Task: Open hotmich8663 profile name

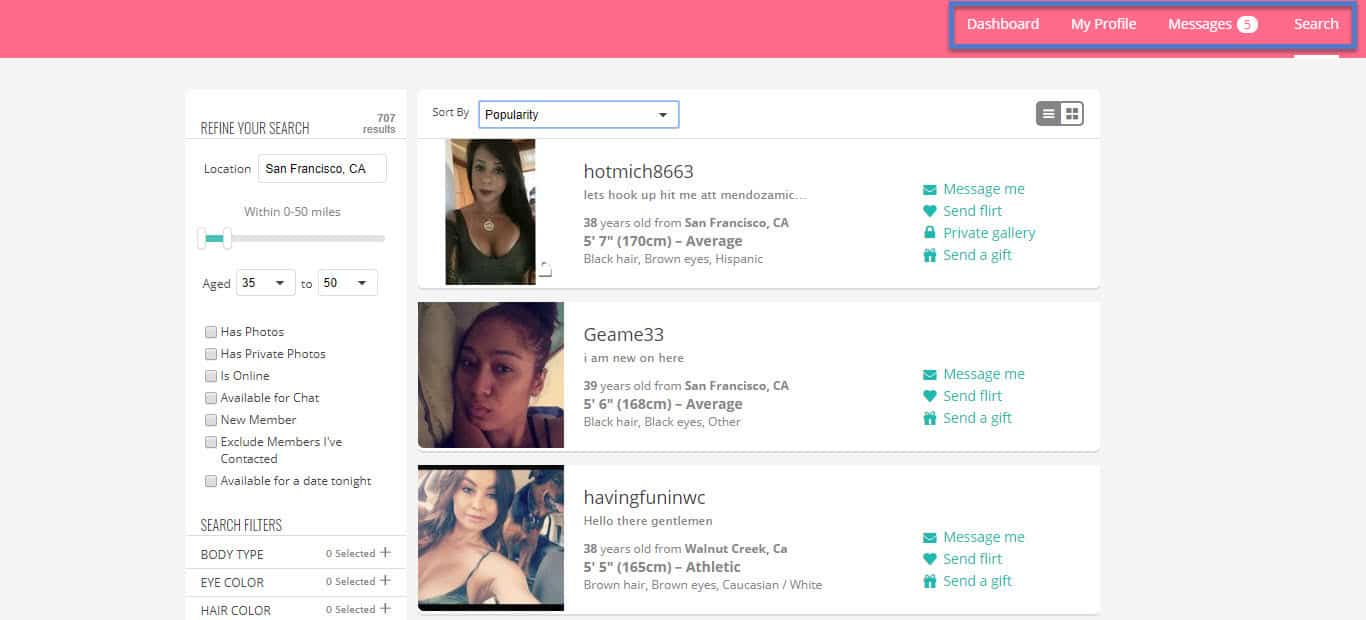Action: [638, 172]
